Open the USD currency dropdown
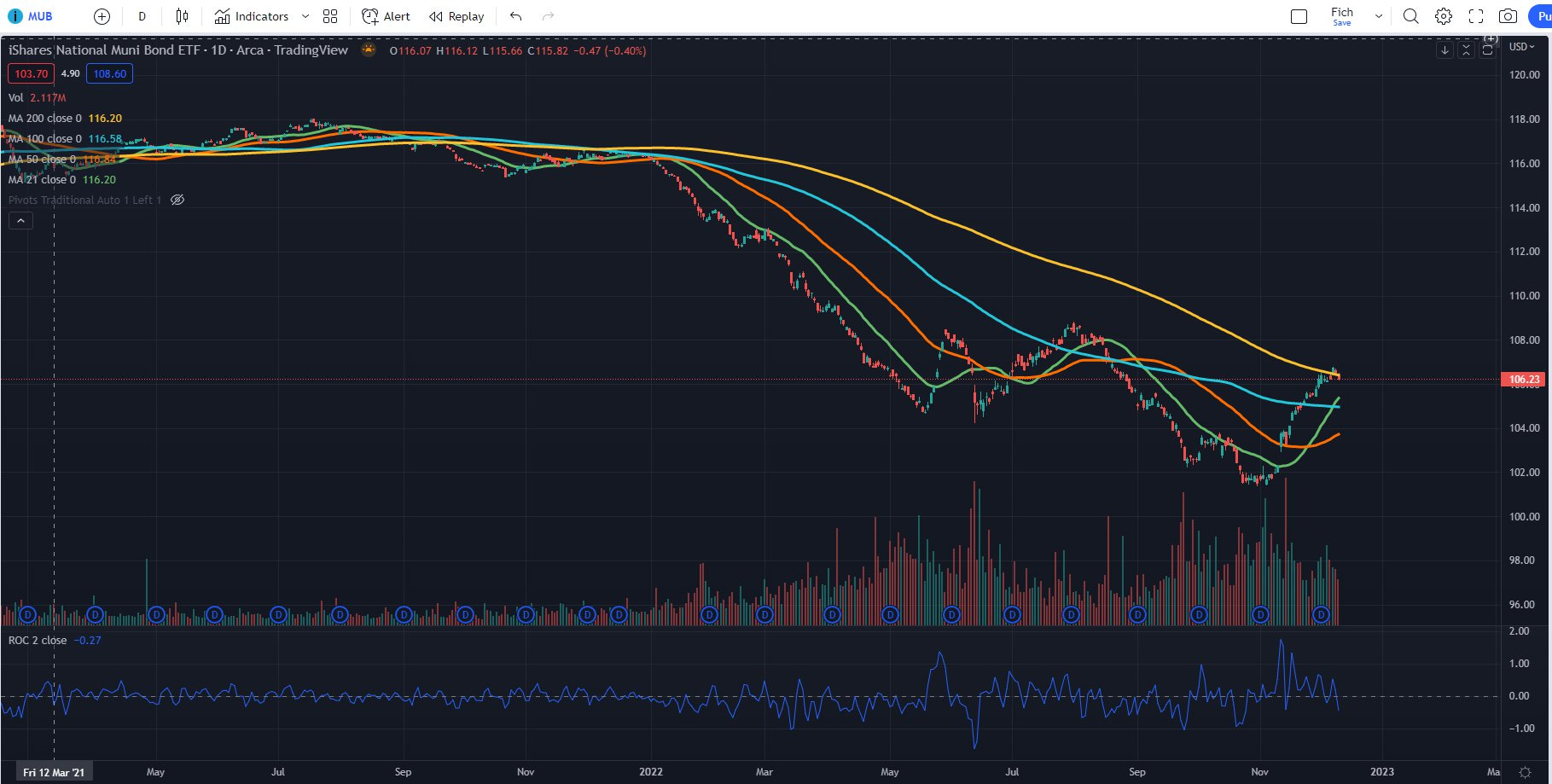This screenshot has width=1552, height=784. coord(1521,47)
